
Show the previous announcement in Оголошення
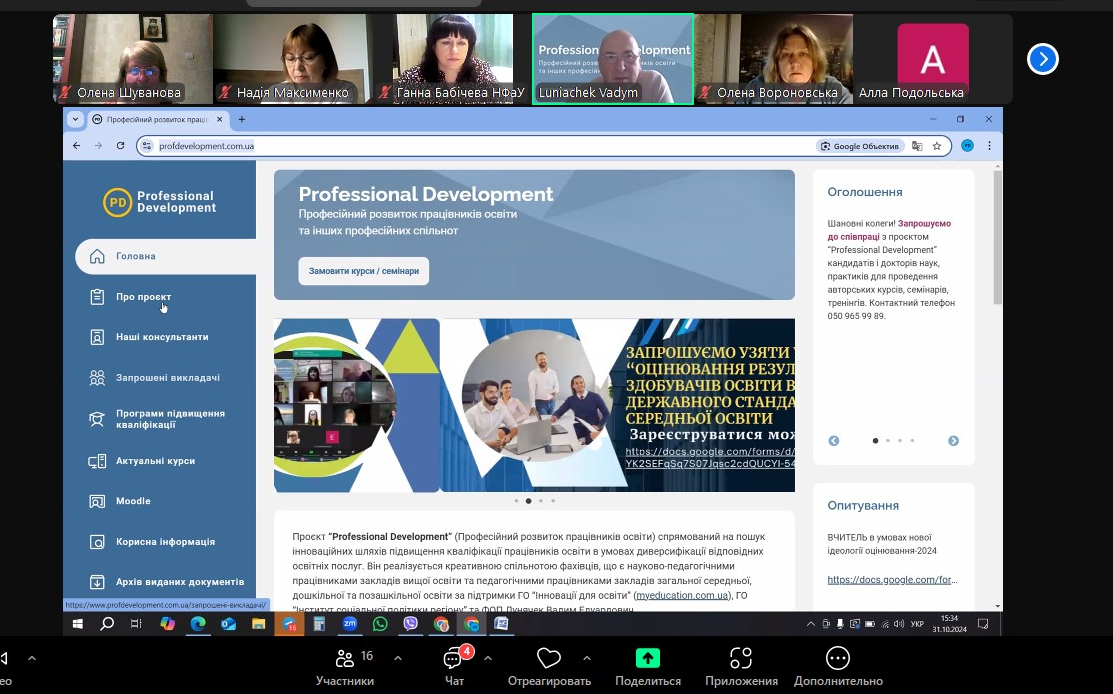pyautogui.click(x=834, y=441)
